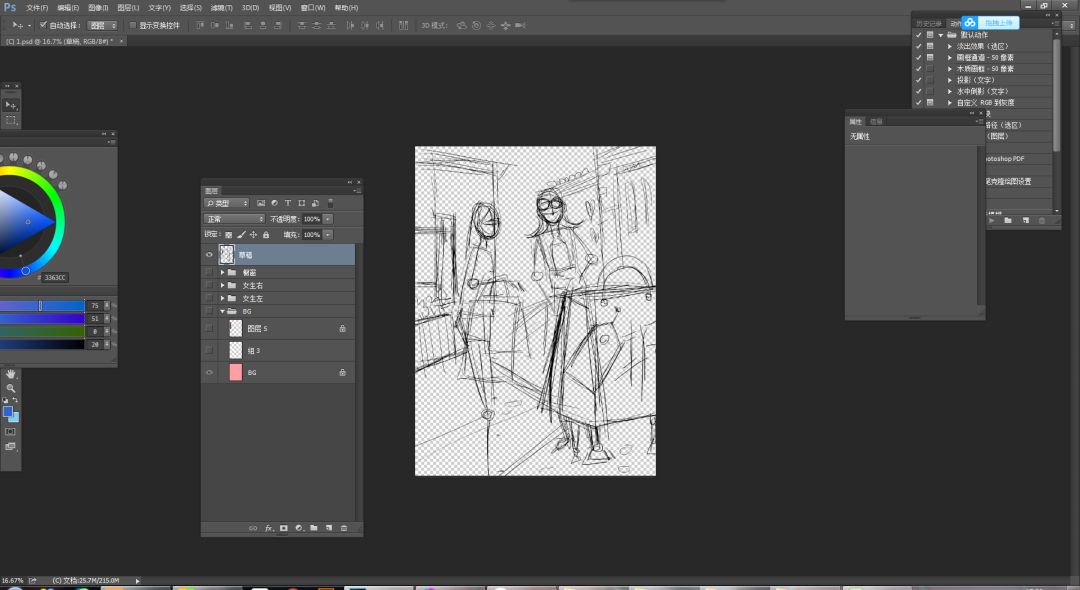Open the 正常 blend mode dropdown
The height and width of the screenshot is (590, 1080).
pyautogui.click(x=235, y=218)
